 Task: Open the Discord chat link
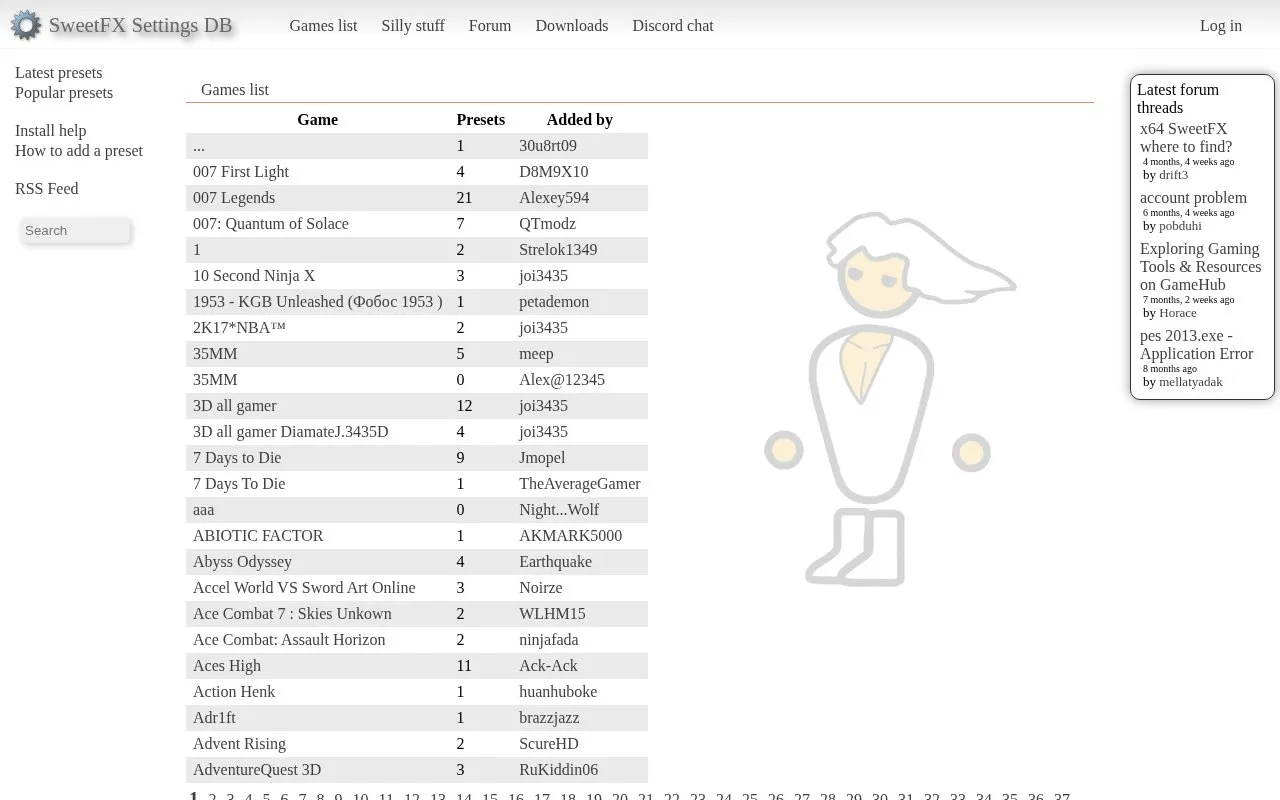[x=673, y=26]
